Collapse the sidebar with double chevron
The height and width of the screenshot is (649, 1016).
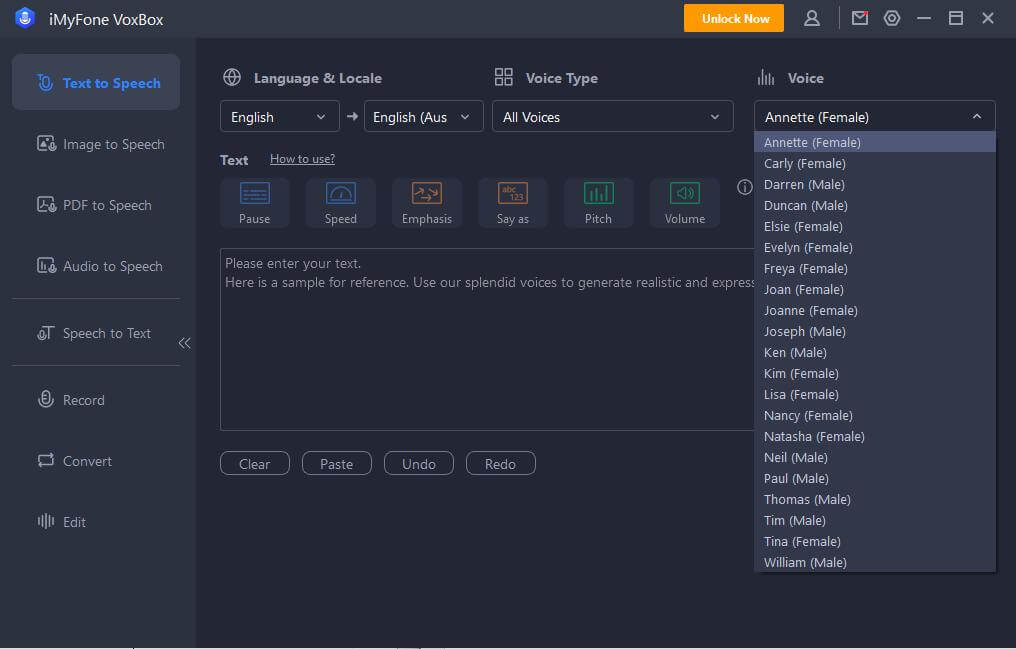185,343
